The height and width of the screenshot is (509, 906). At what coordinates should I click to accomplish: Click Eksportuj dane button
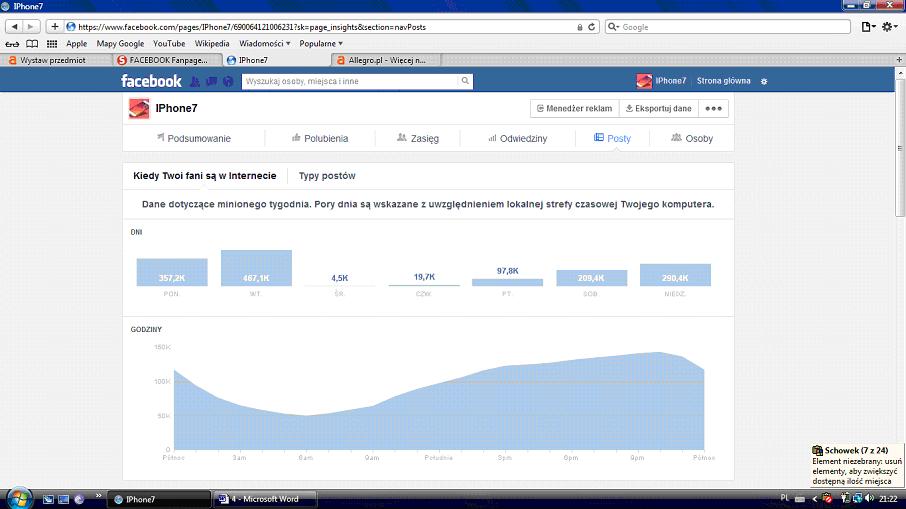pos(659,109)
